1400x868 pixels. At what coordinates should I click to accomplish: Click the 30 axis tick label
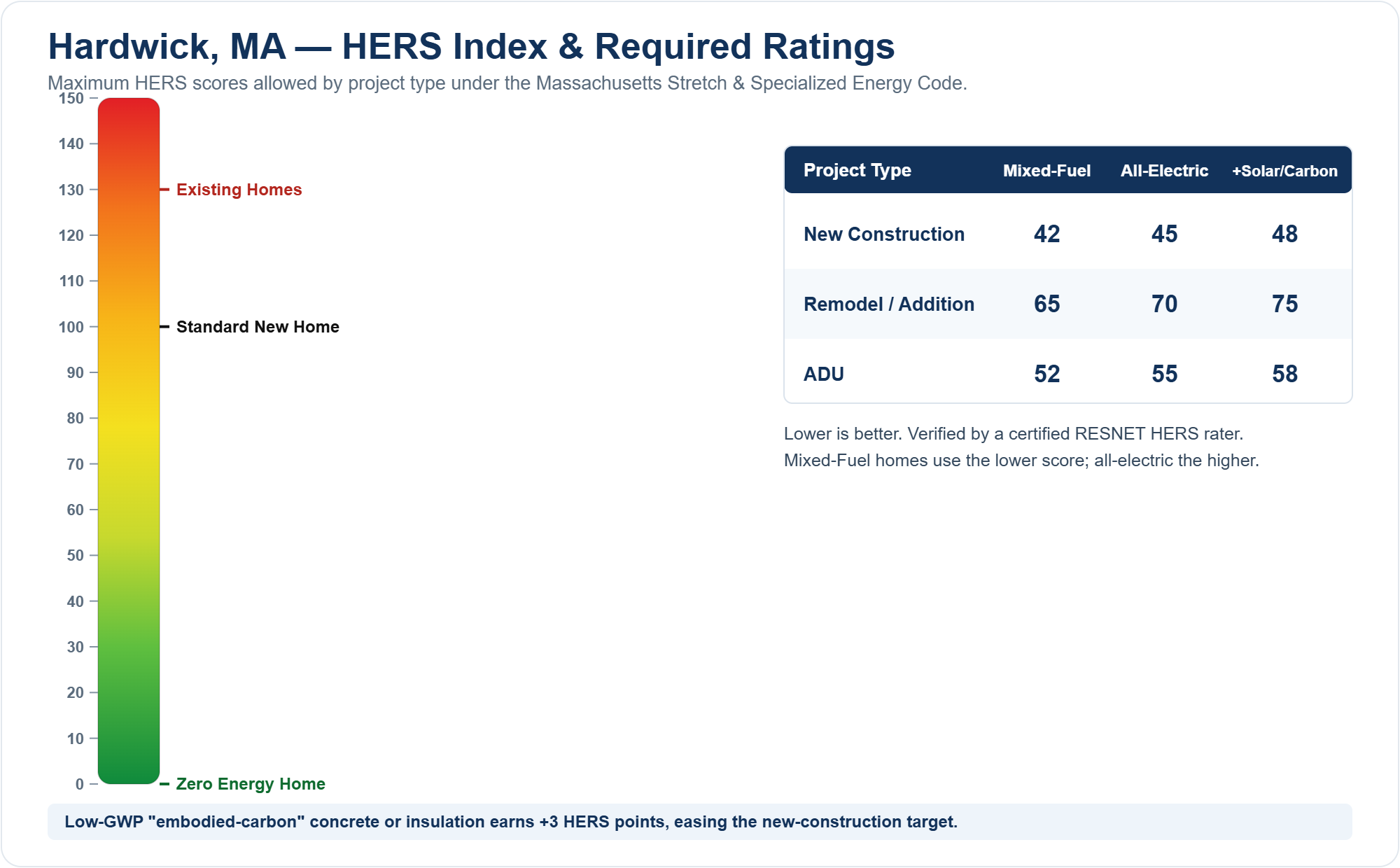pyautogui.click(x=76, y=647)
